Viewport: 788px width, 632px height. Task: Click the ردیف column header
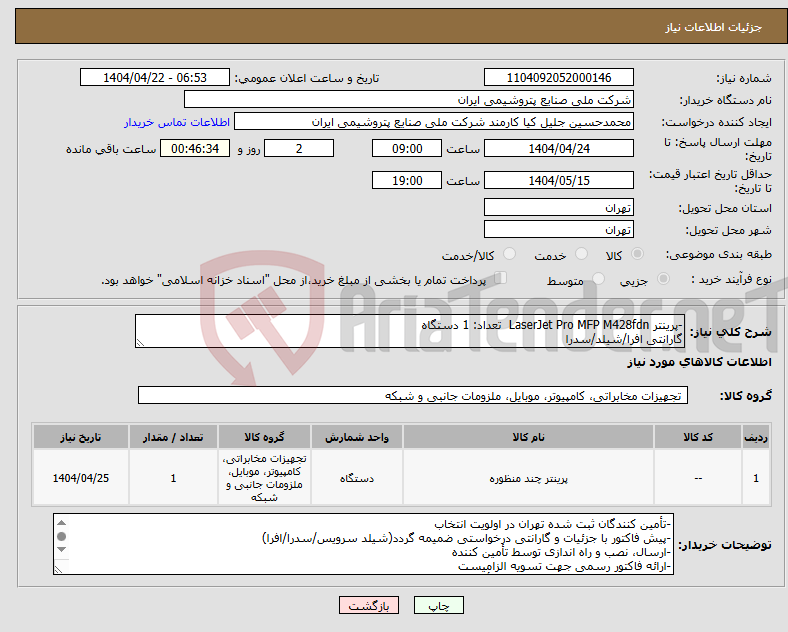pos(756,437)
